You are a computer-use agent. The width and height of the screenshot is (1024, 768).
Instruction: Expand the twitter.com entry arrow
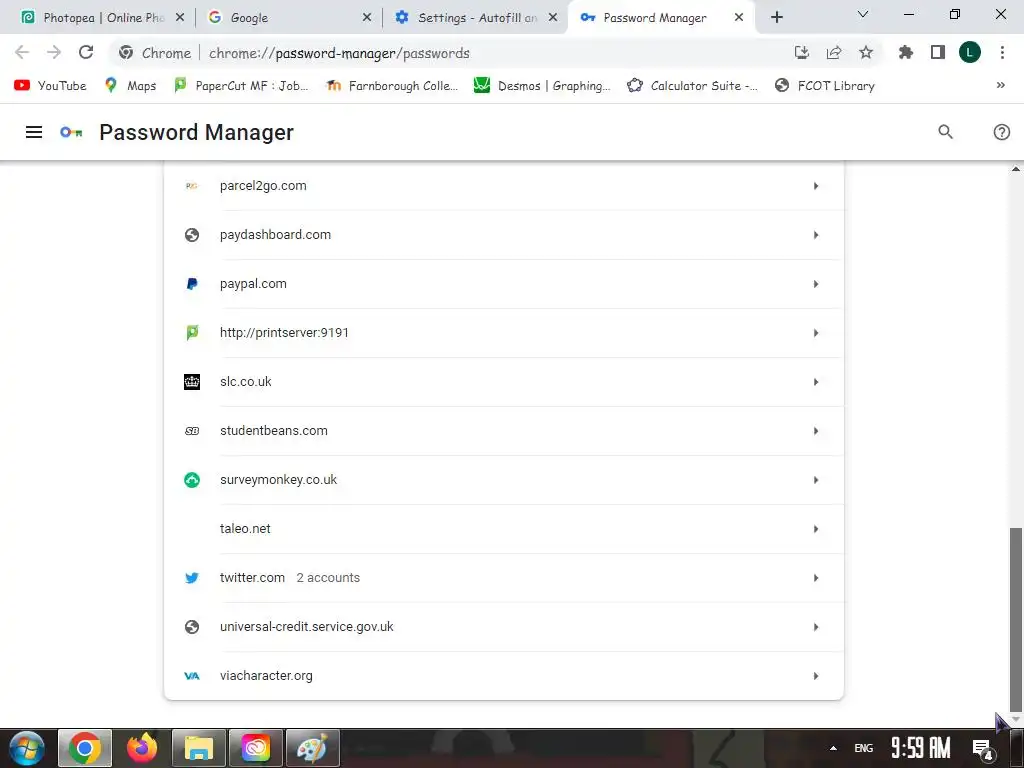click(x=816, y=578)
